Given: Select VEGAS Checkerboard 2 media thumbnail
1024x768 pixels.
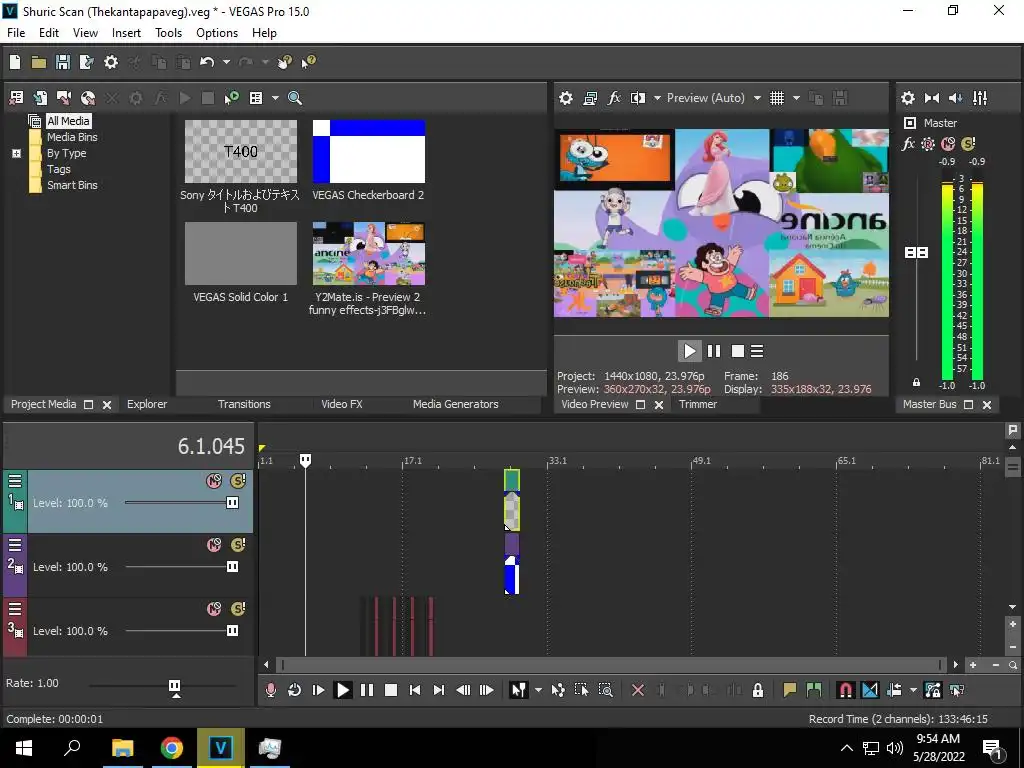Looking at the screenshot, I should pos(368,152).
